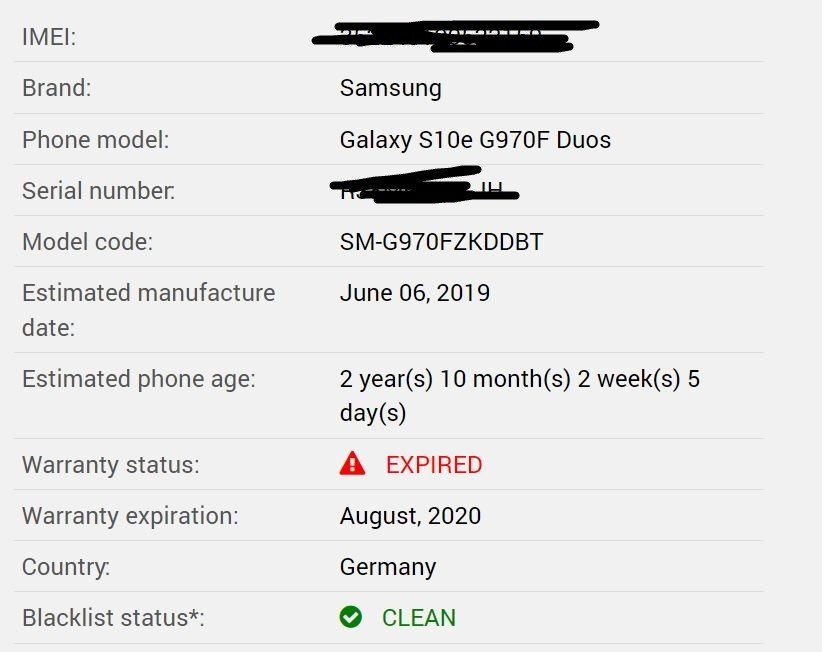Image resolution: width=822 pixels, height=652 pixels.
Task: Click the August, 2020 warranty expiration
Action: (x=410, y=516)
